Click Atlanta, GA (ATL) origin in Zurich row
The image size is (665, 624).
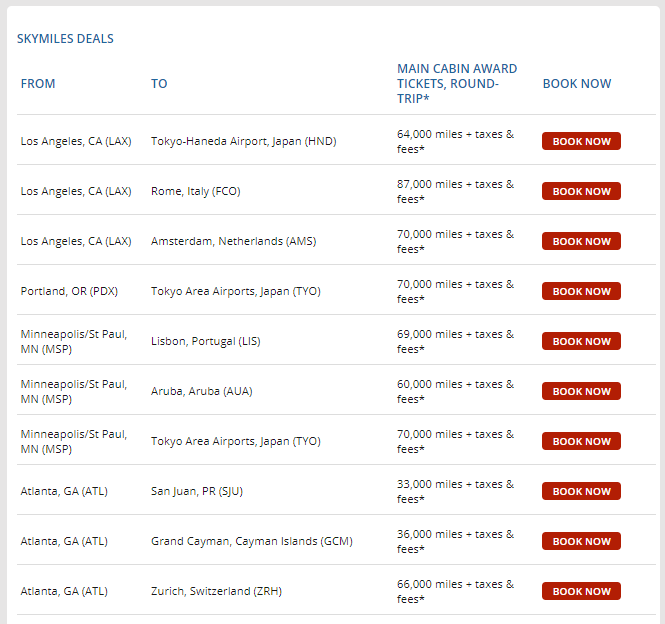[x=64, y=592]
